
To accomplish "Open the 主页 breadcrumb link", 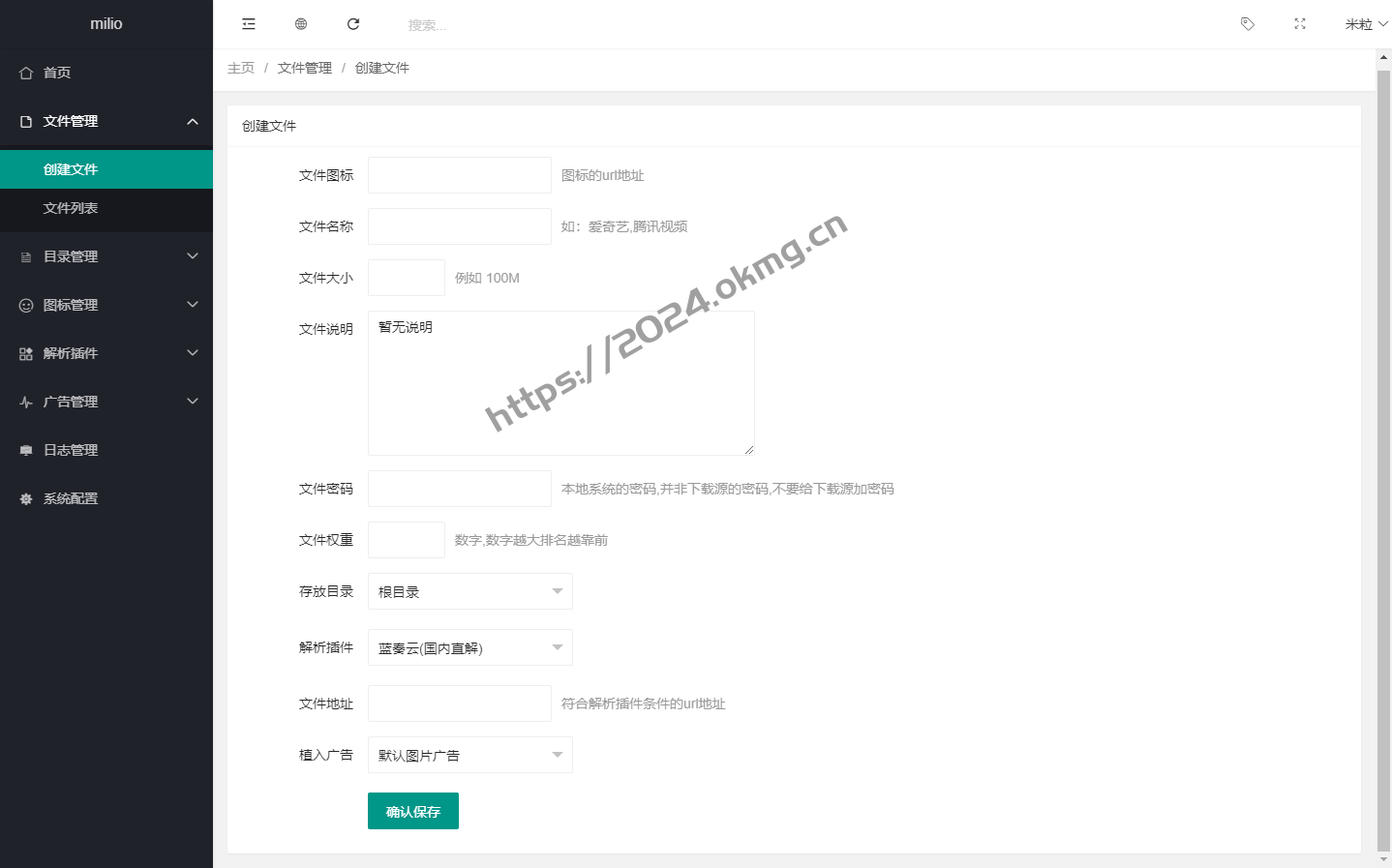I will (240, 68).
